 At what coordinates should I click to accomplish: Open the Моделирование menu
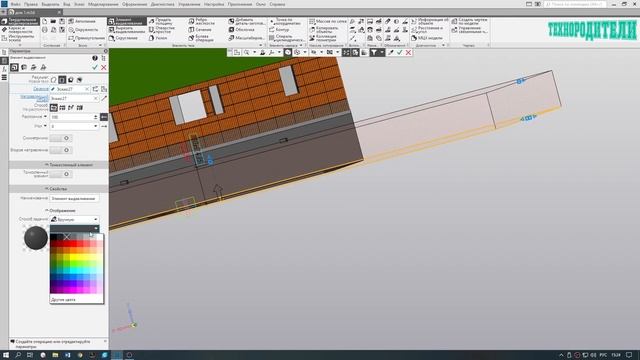103,4
